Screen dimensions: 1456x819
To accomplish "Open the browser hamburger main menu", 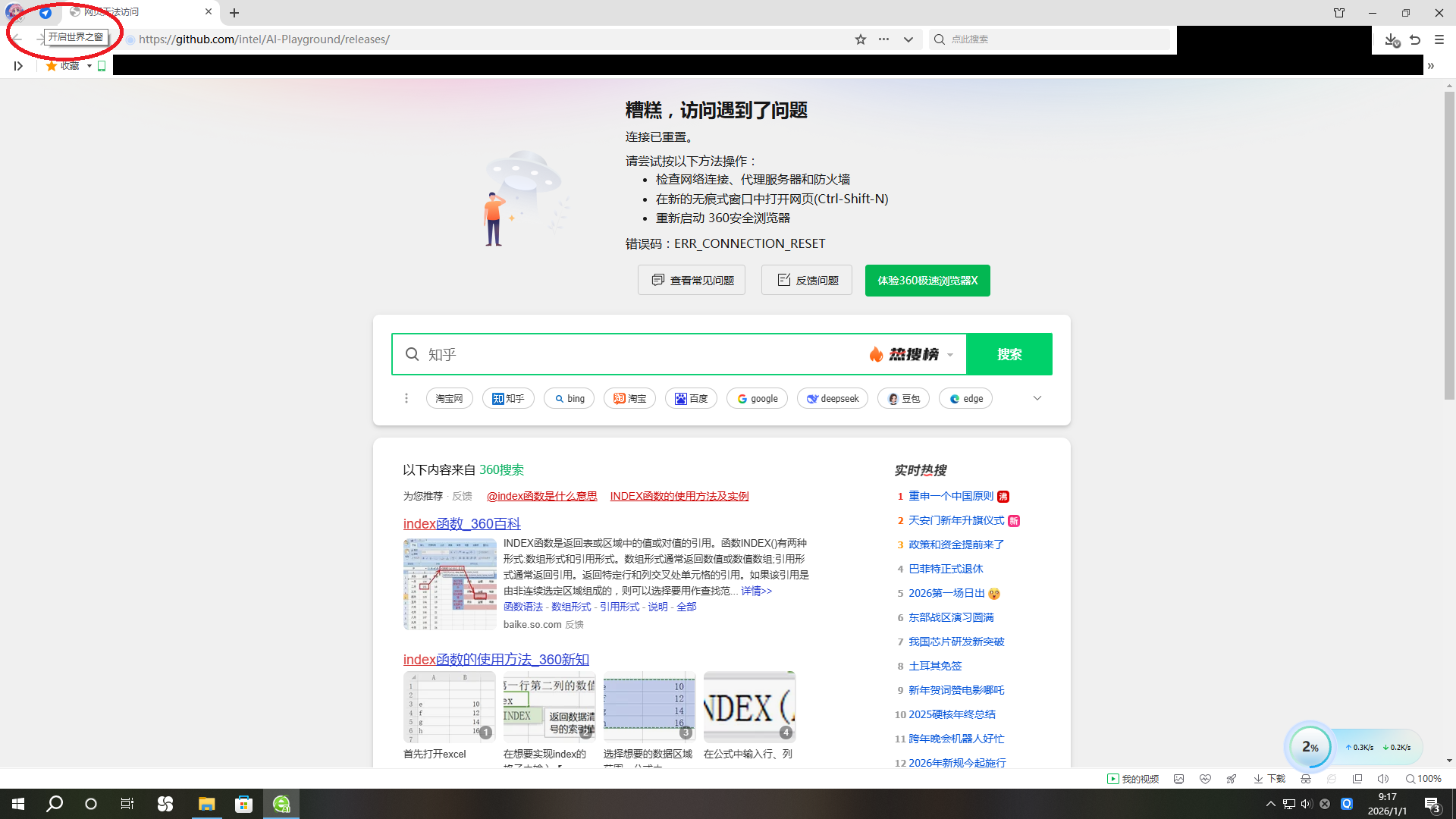I will click(1439, 39).
